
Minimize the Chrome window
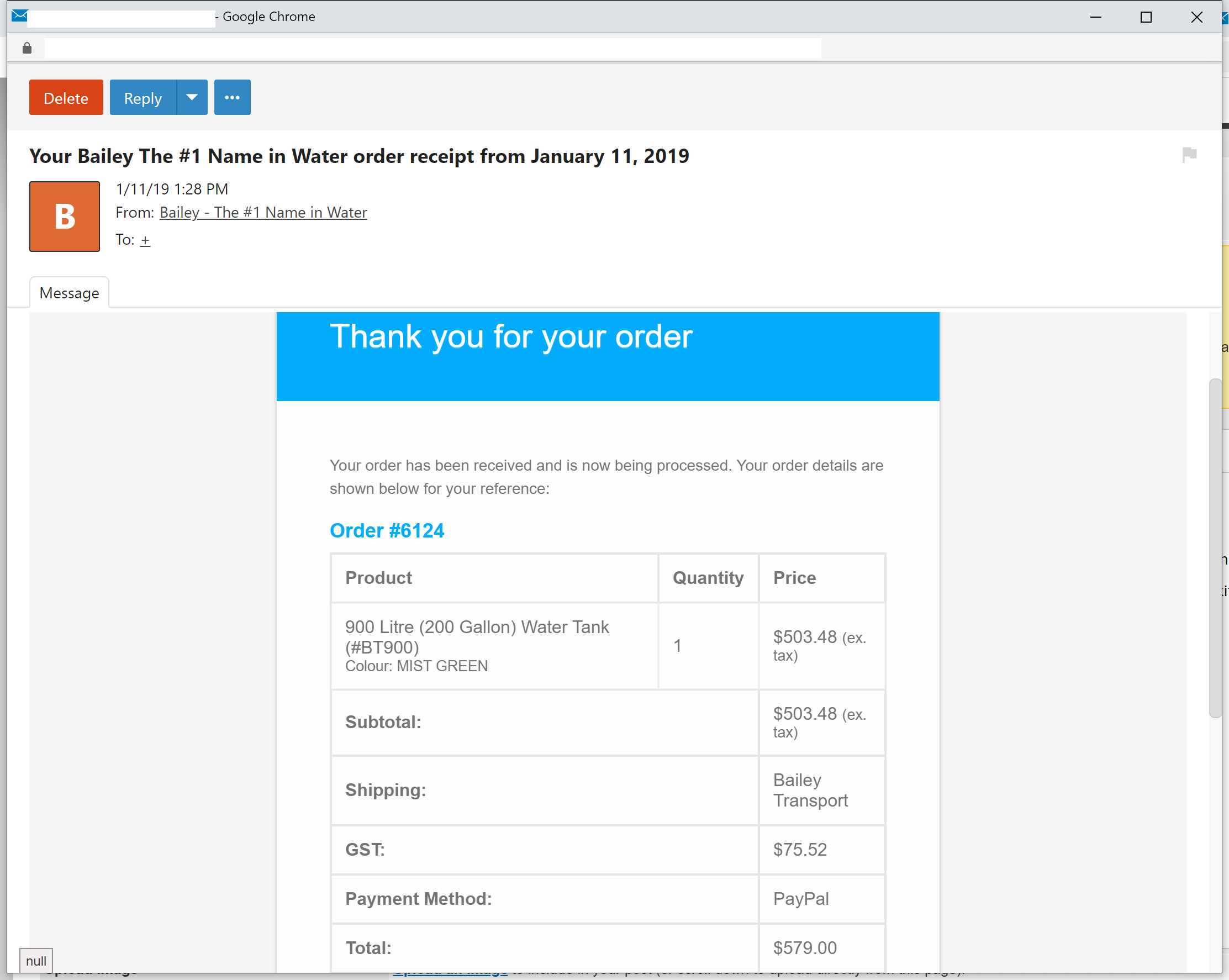click(1095, 17)
